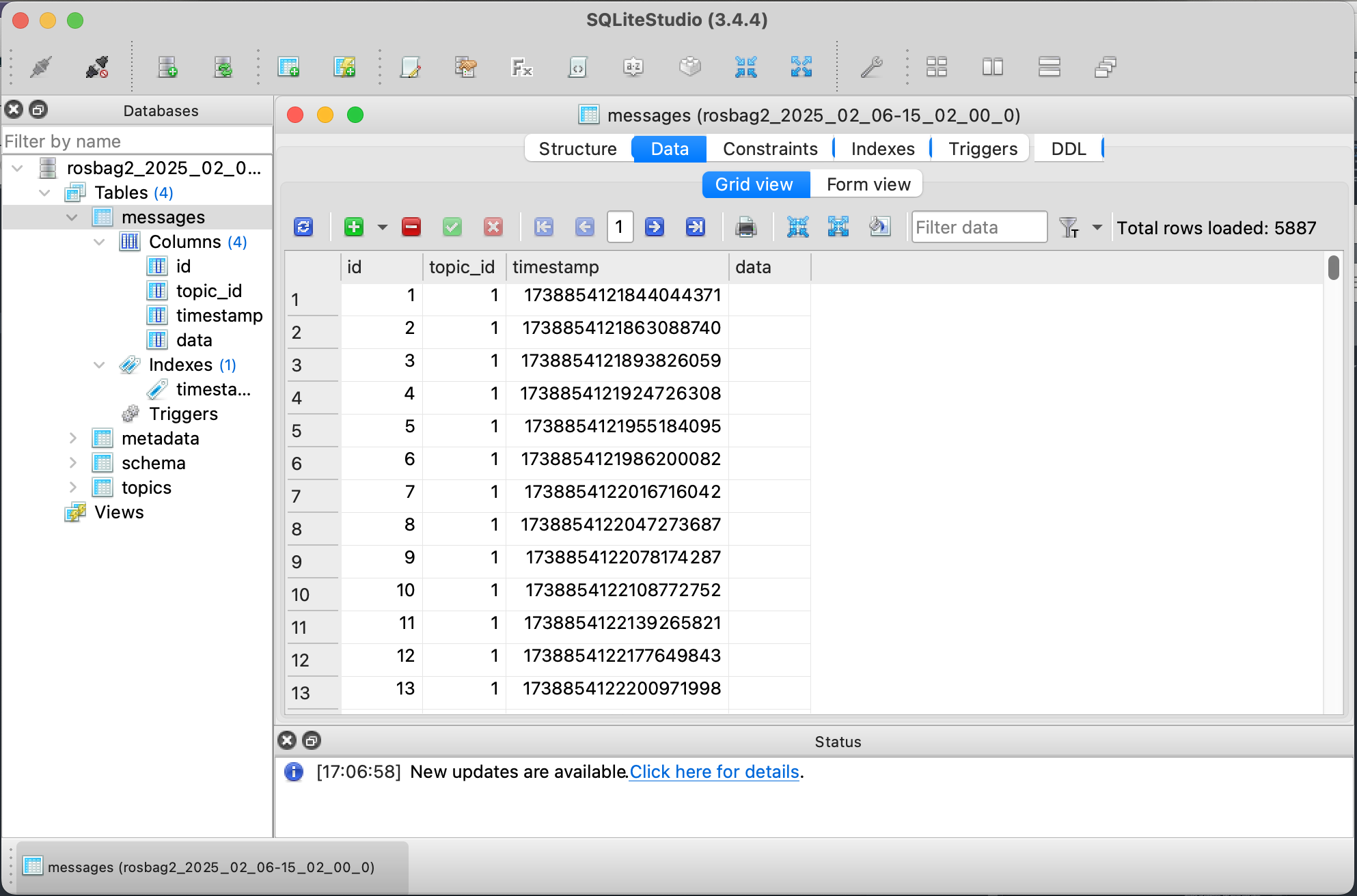1357x896 pixels.
Task: Open SQL editor toolbar icon
Action: click(410, 67)
